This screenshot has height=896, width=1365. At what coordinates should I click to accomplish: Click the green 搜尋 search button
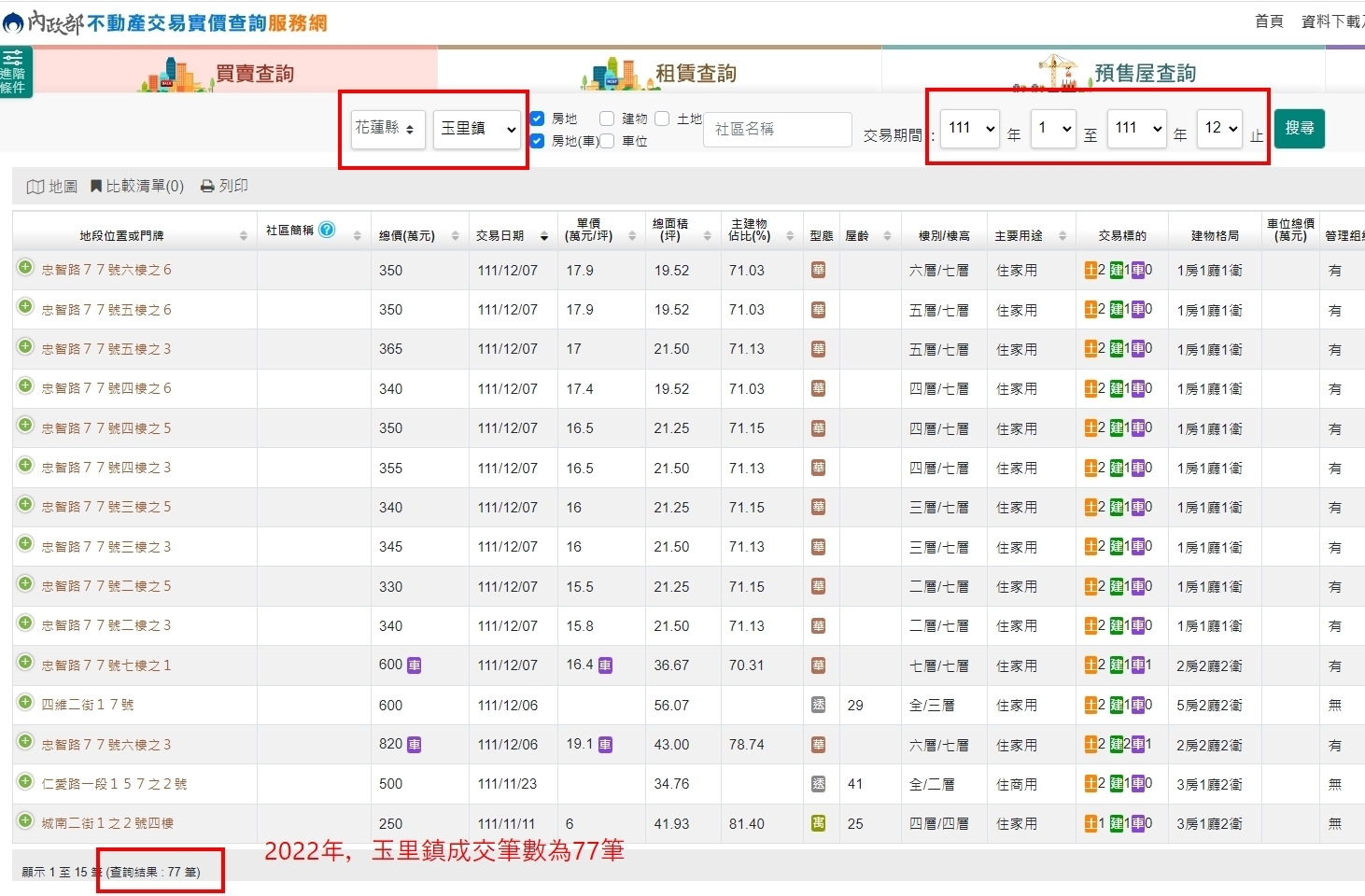coord(1299,128)
